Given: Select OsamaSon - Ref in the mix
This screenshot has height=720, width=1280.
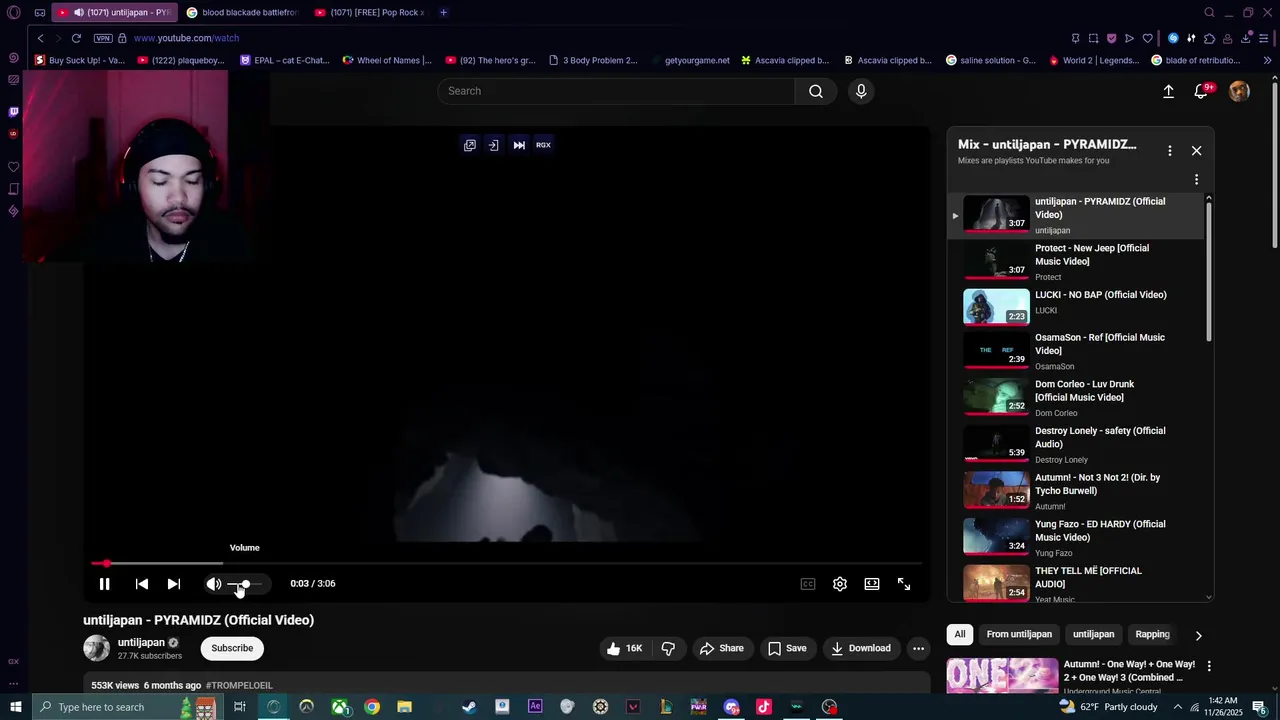Looking at the screenshot, I should tap(1075, 352).
